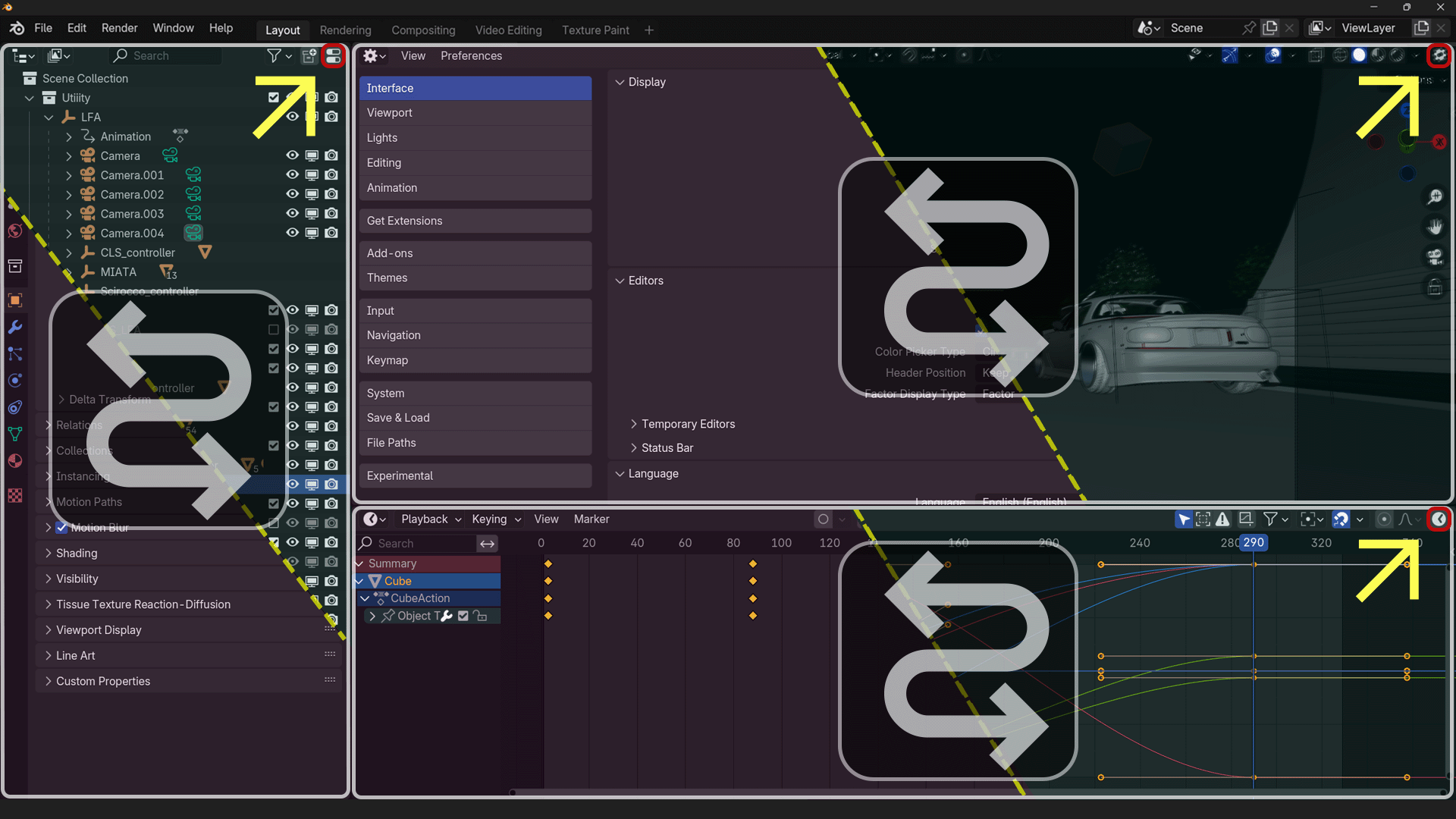Hide Camera.002 using its eye toggle
This screenshot has height=819, width=1456.
pos(292,194)
